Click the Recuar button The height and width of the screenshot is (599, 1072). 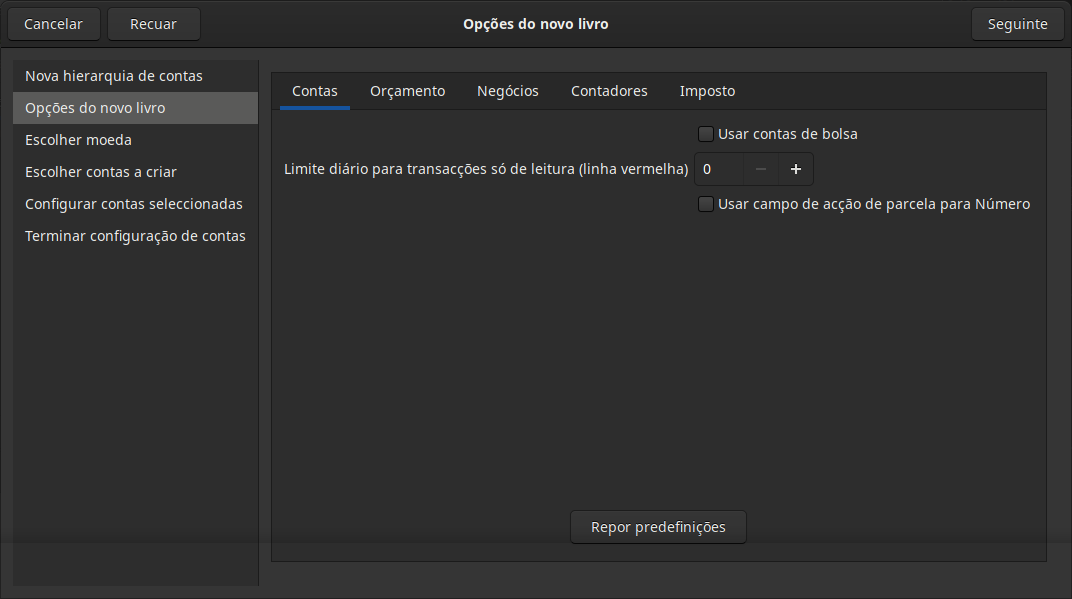153,24
